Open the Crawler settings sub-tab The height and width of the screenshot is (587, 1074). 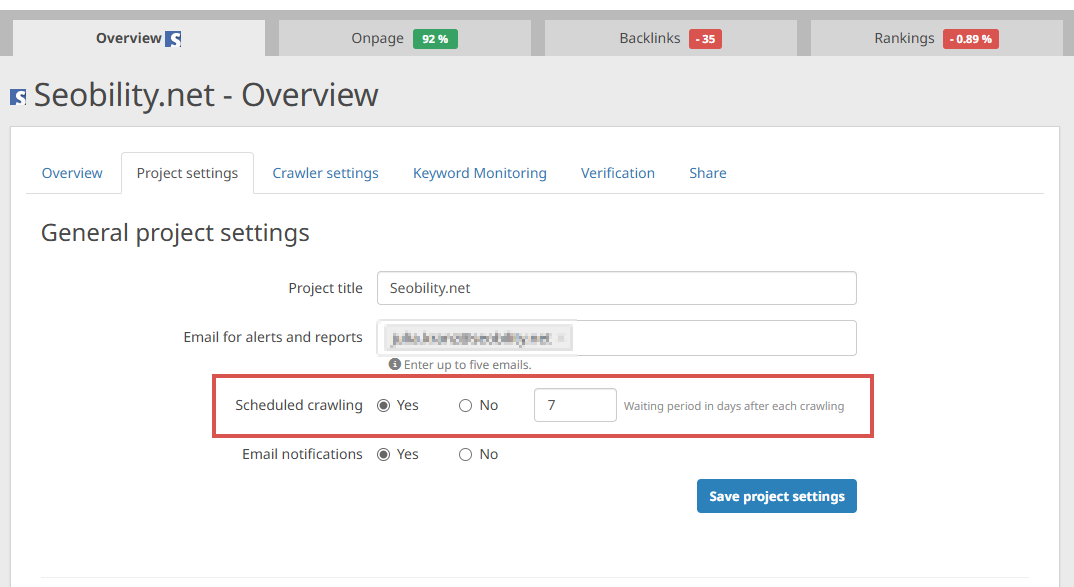(x=325, y=173)
